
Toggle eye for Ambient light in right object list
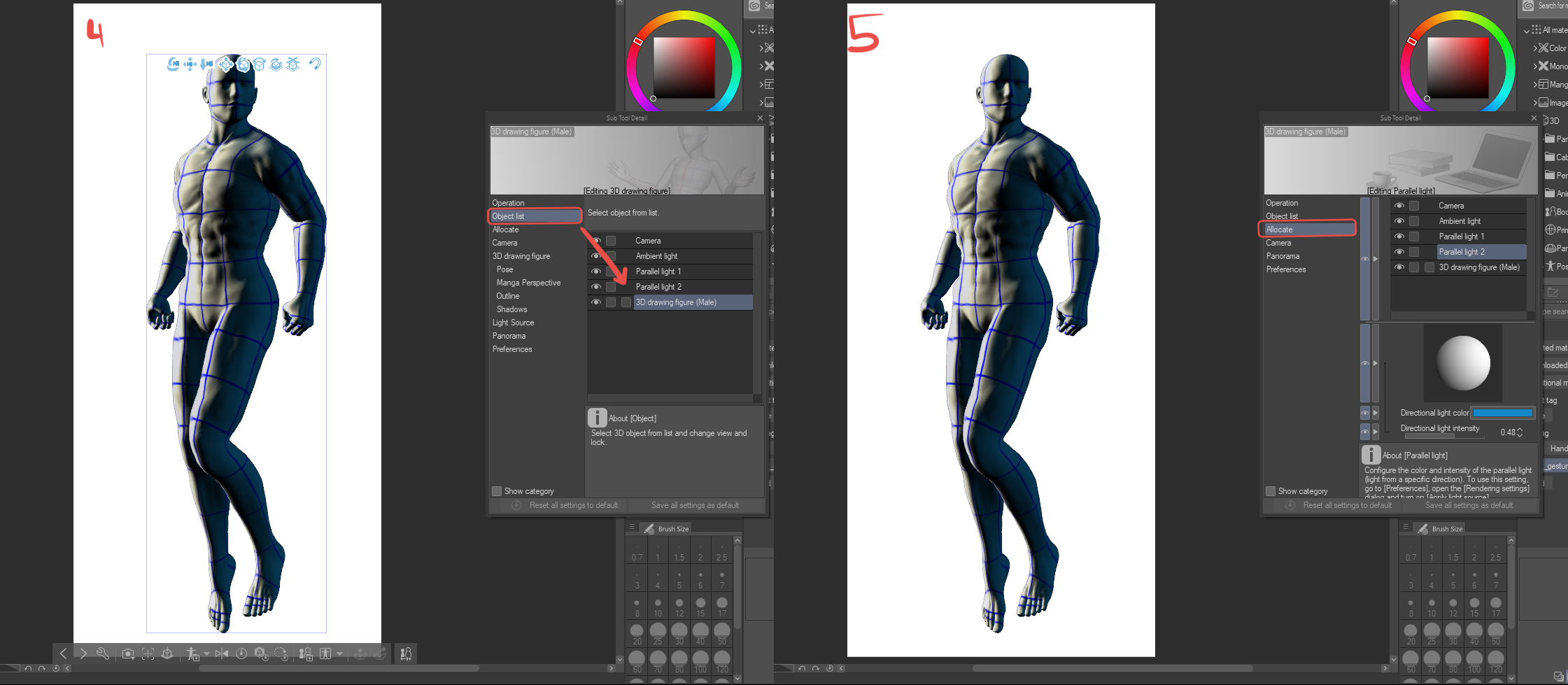click(x=1399, y=221)
